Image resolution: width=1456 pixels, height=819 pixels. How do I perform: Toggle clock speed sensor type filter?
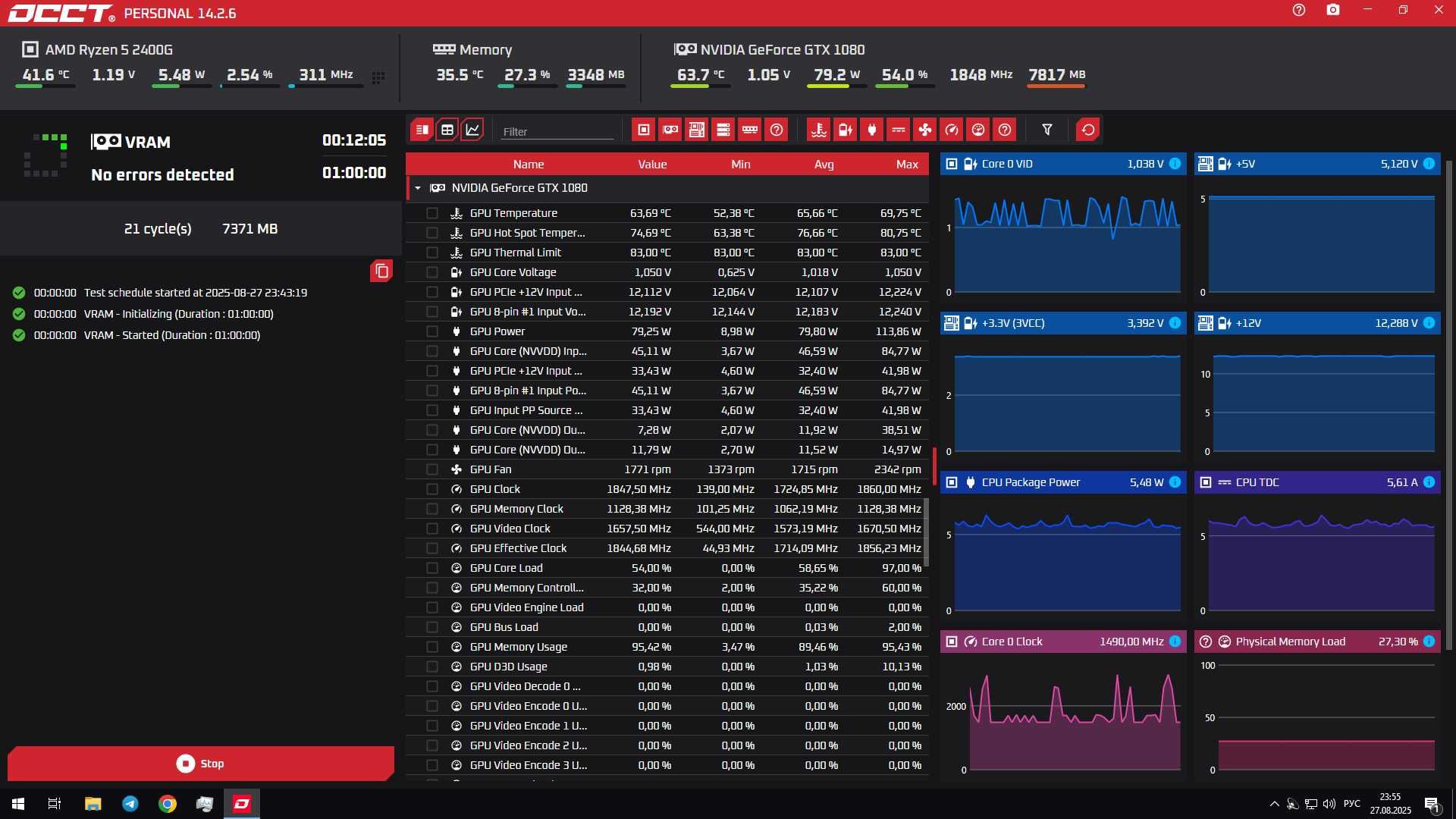952,130
